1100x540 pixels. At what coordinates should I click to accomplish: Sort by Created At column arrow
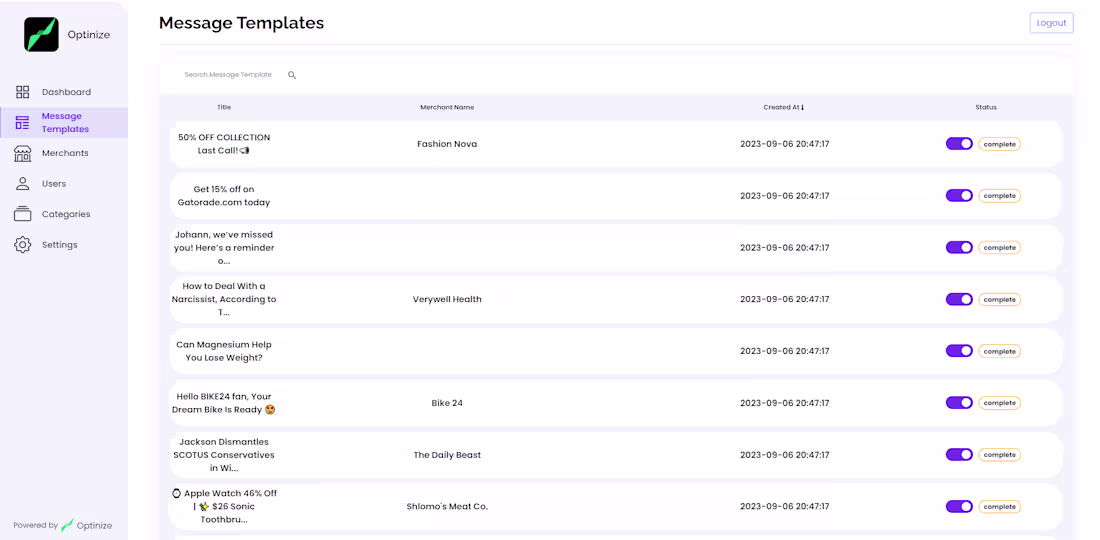click(x=802, y=107)
